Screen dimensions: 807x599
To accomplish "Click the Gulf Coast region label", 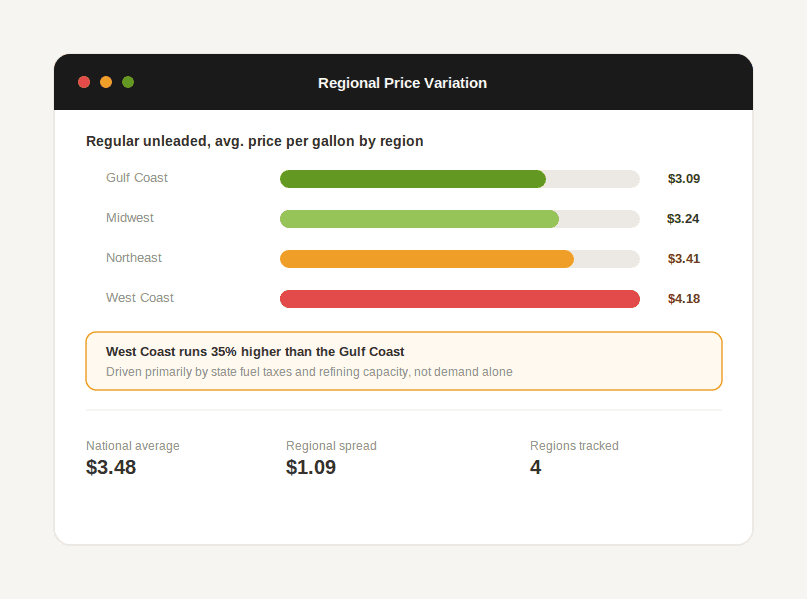I will point(137,178).
